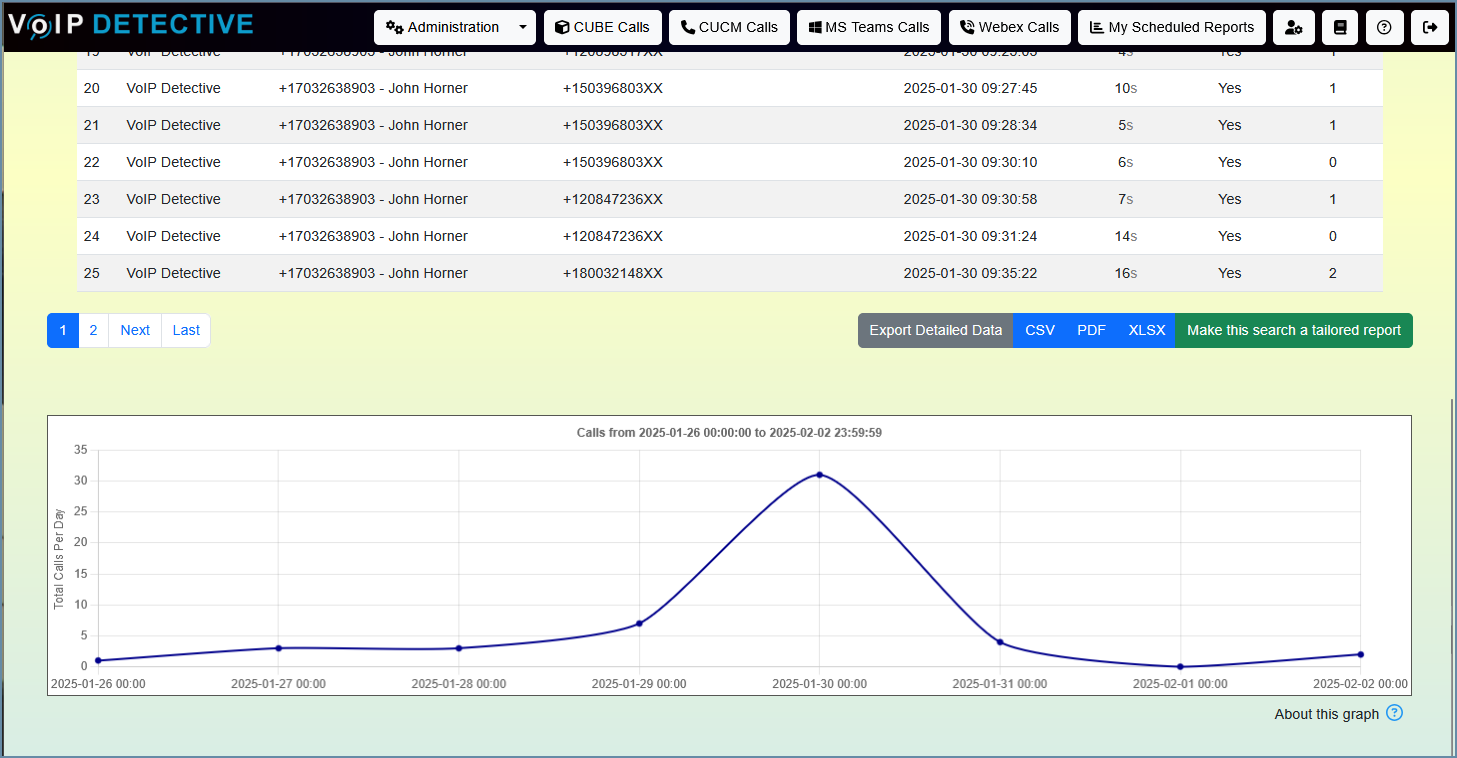The height and width of the screenshot is (758, 1457).
Task: Click duration 14s in row 24
Action: [x=1126, y=236]
